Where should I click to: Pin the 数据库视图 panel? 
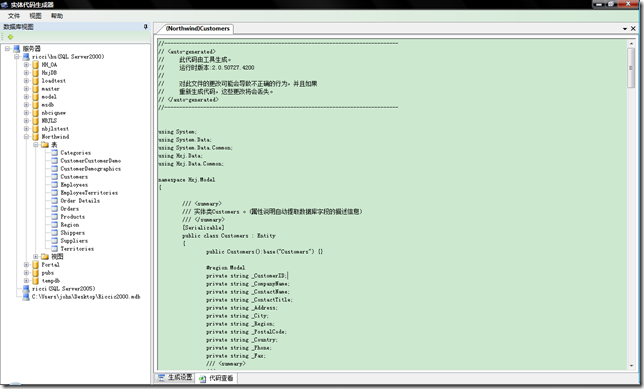(145, 27)
